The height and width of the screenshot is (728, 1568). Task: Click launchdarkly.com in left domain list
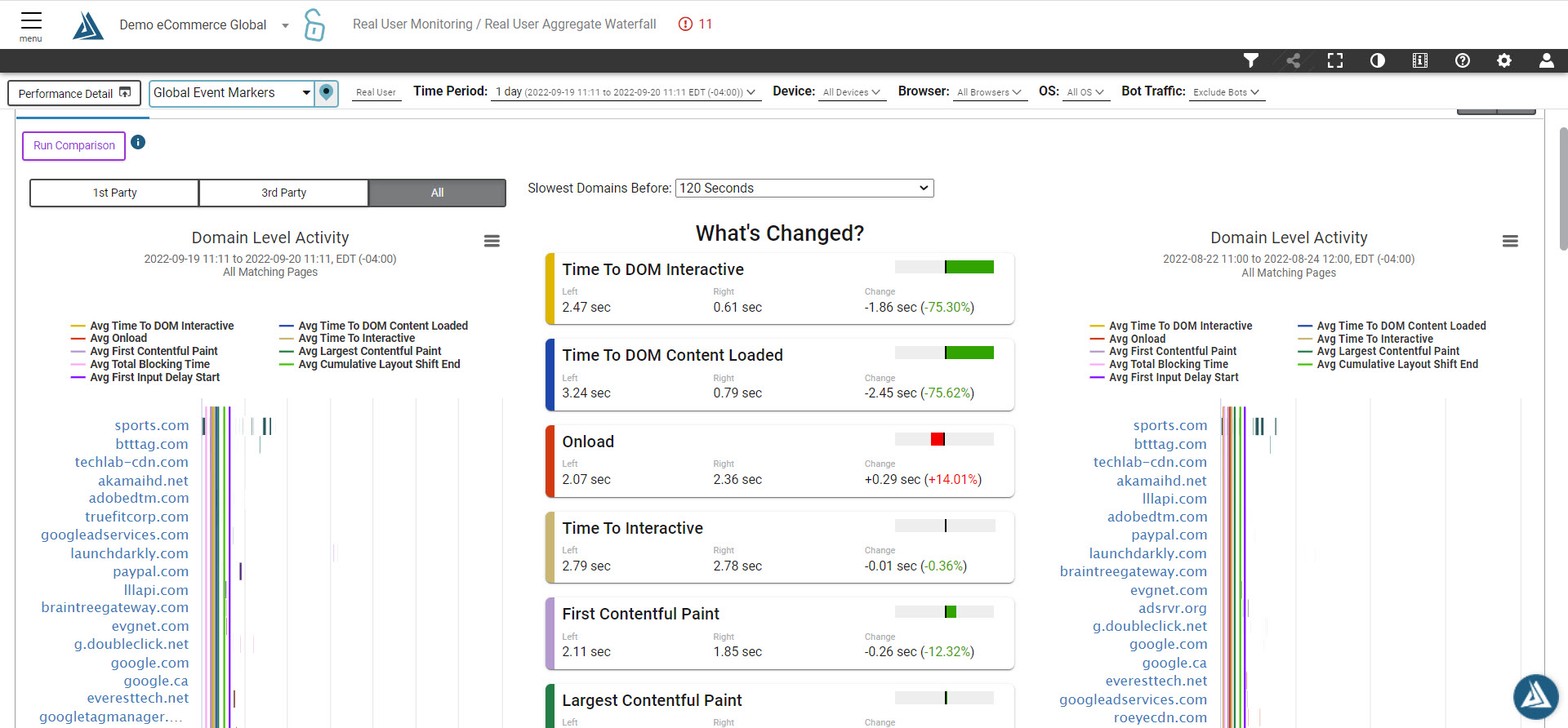pos(129,553)
